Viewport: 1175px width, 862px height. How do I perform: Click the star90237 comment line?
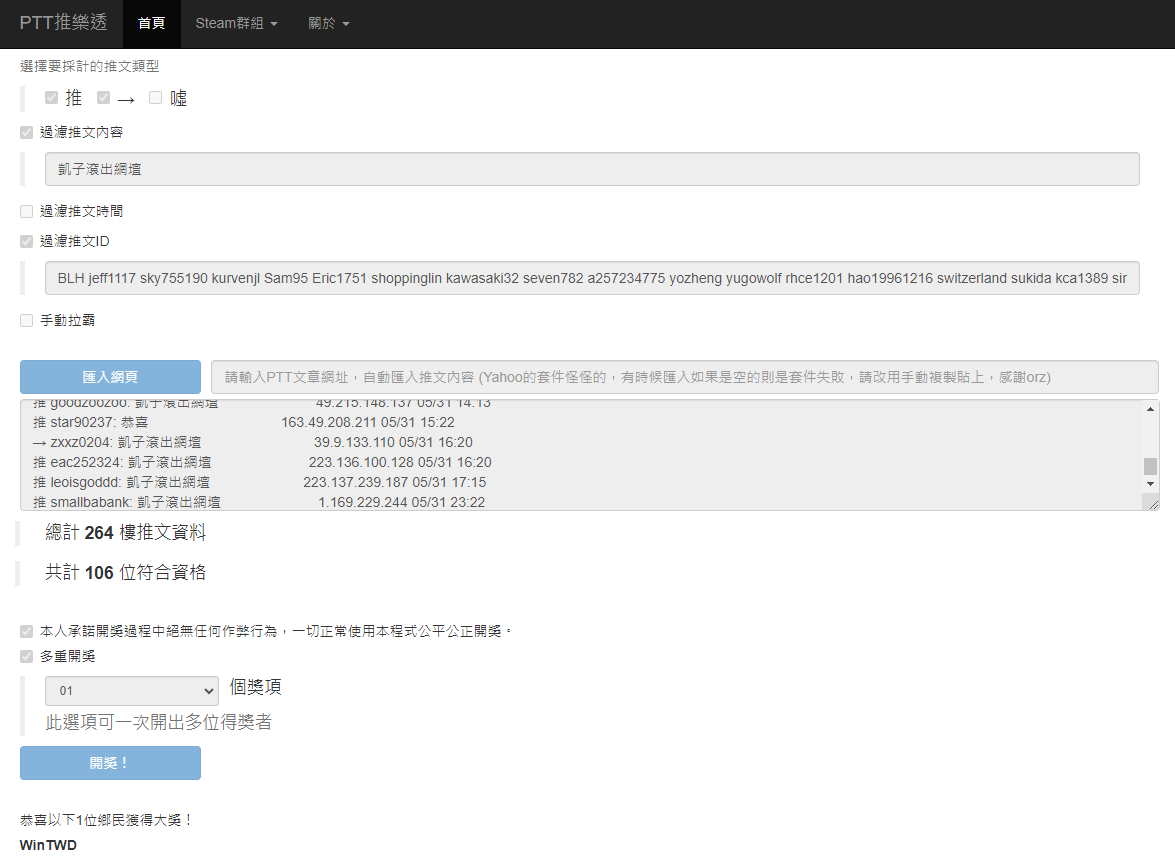coord(244,422)
